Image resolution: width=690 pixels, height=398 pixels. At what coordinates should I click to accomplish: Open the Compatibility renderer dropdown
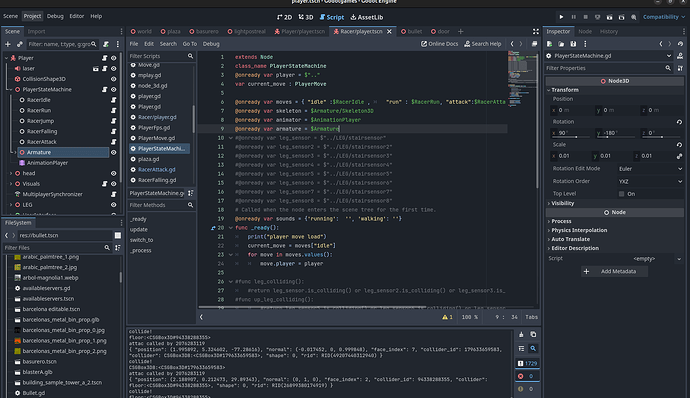tap(664, 17)
